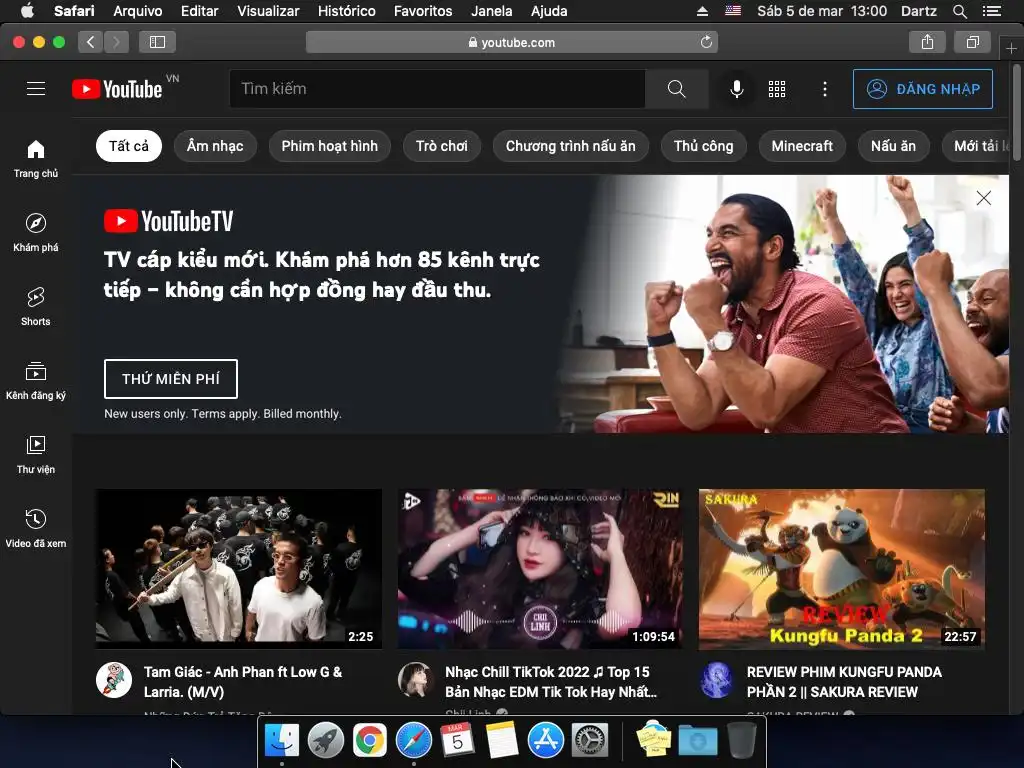The height and width of the screenshot is (768, 1024).
Task: Select the Nấu ăn chip
Action: tap(893, 146)
